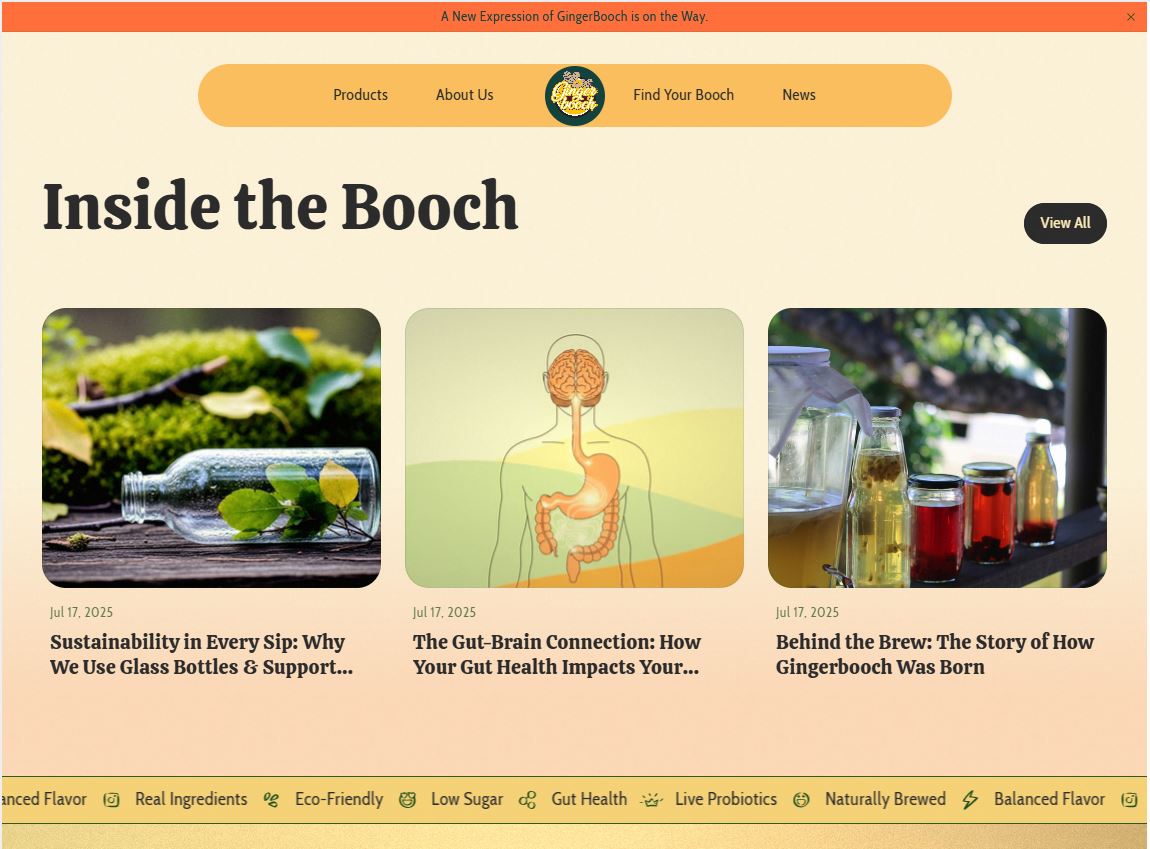The height and width of the screenshot is (849, 1150).
Task: Click the icon before Real Ingredients
Action: (x=111, y=800)
